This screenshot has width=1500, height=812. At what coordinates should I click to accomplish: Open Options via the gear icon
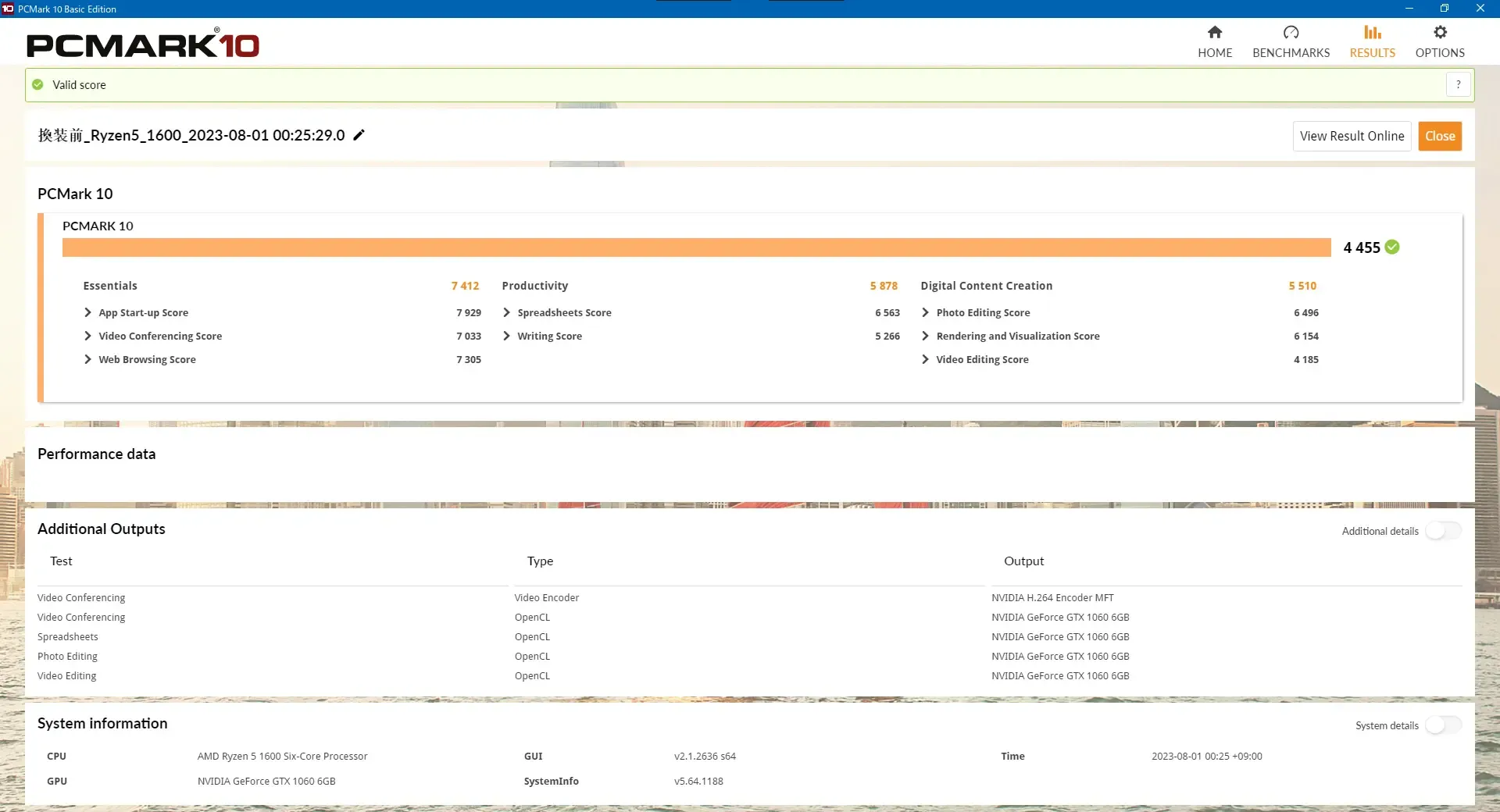[x=1440, y=32]
